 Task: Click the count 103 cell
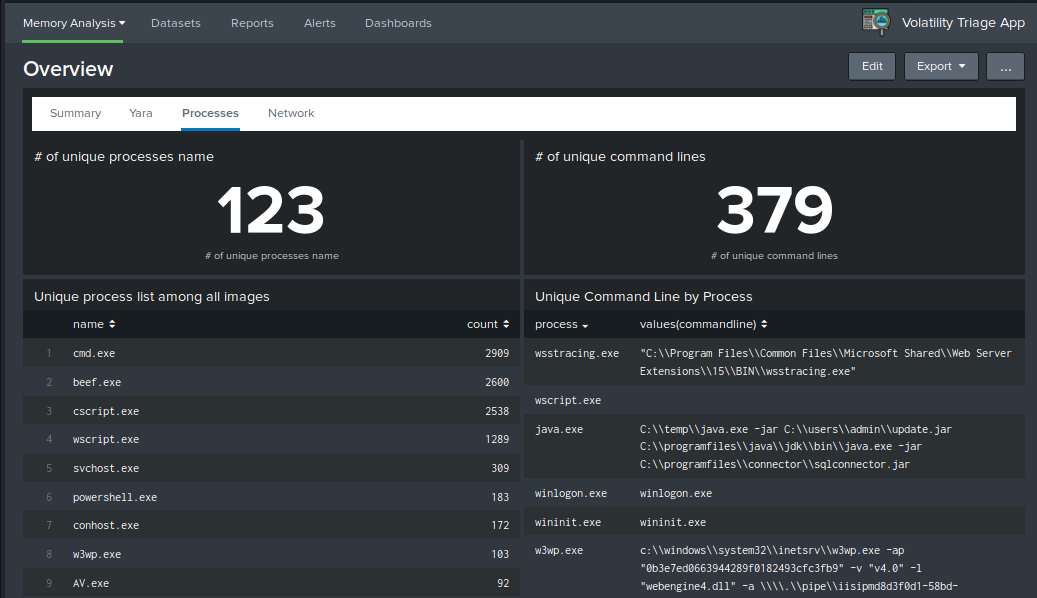500,554
